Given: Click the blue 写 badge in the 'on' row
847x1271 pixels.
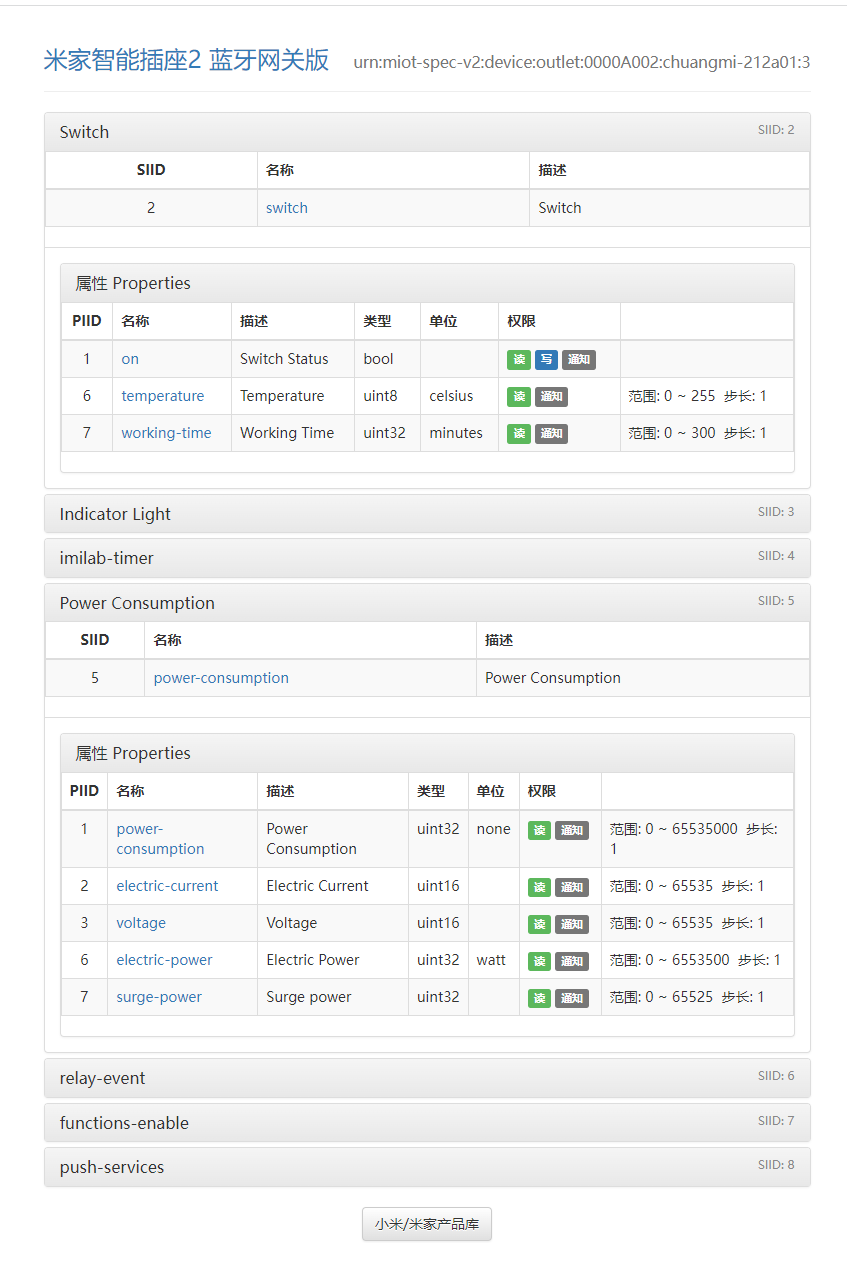Looking at the screenshot, I should [546, 360].
